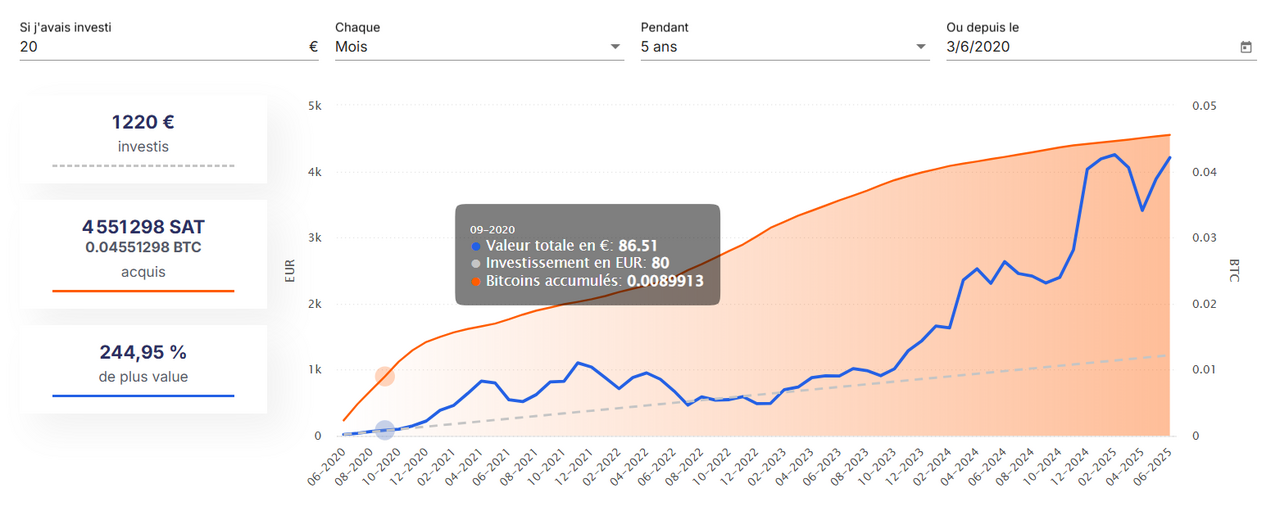The height and width of the screenshot is (511, 1280).
Task: Click the orange highlighted point on bitcoin curve
Action: 385,376
